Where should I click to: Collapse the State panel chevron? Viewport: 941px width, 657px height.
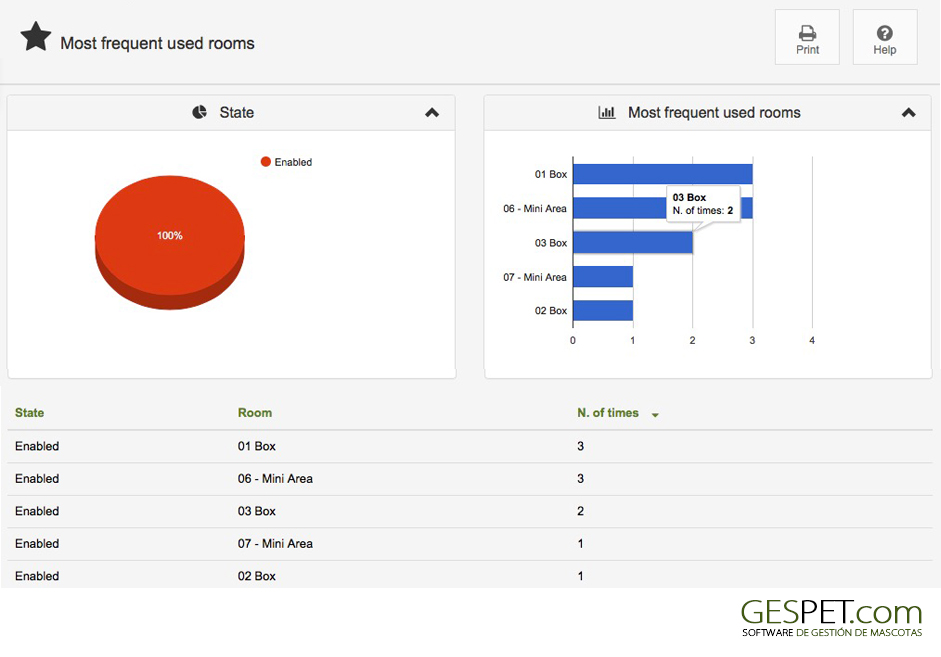click(432, 112)
